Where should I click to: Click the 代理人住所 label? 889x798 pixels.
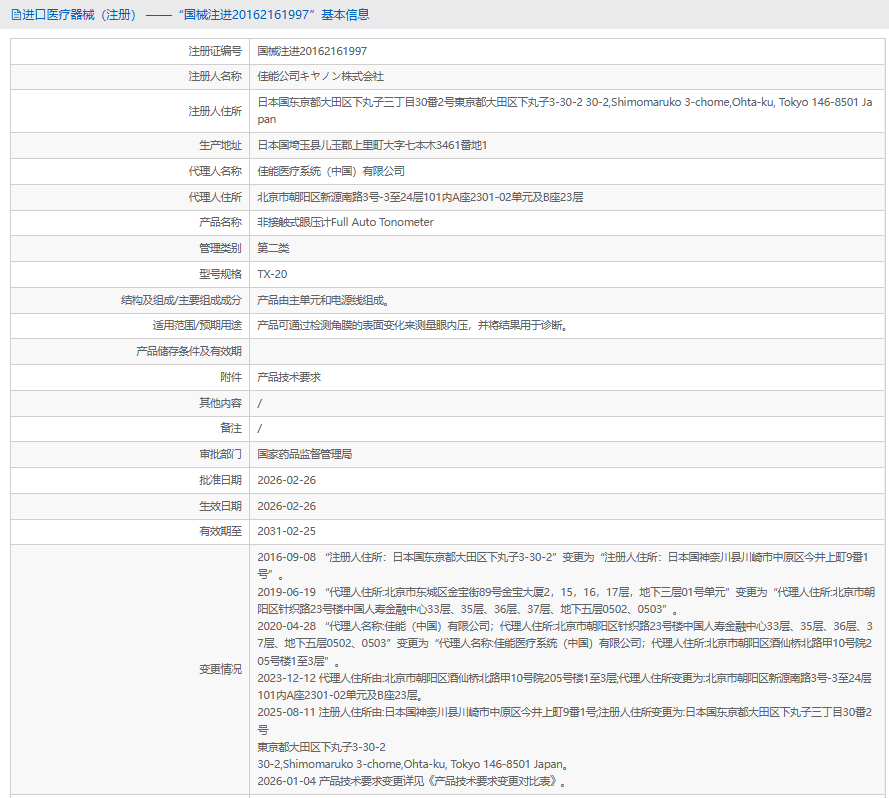215,197
